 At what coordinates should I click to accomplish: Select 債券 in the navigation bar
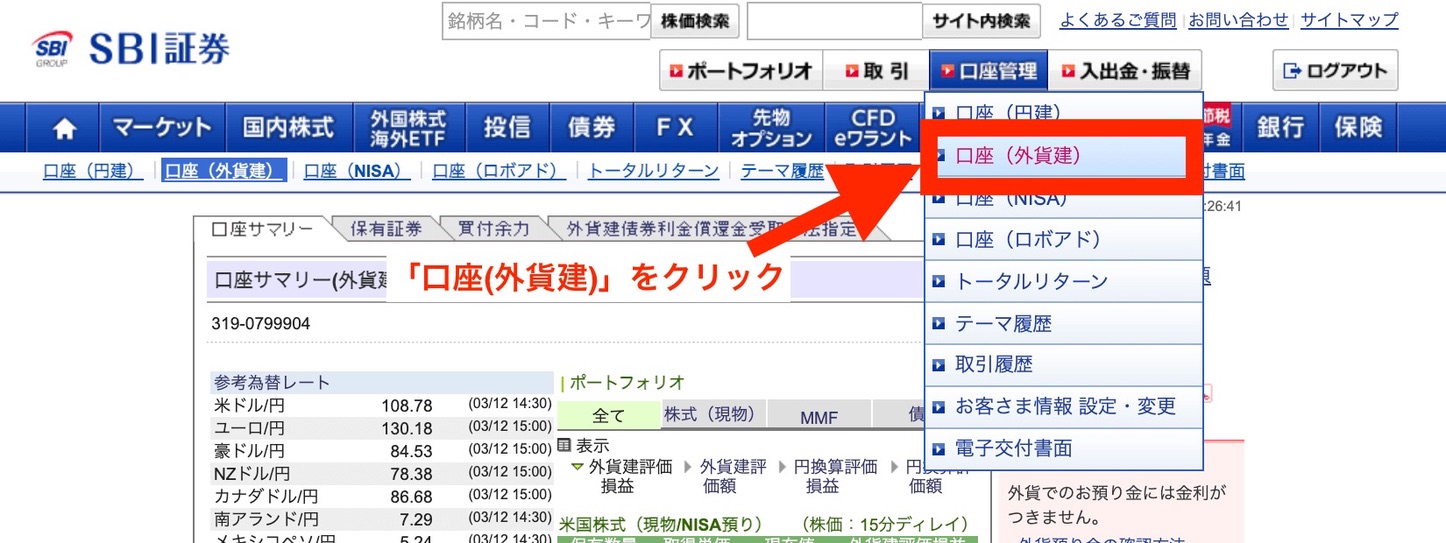pos(592,127)
